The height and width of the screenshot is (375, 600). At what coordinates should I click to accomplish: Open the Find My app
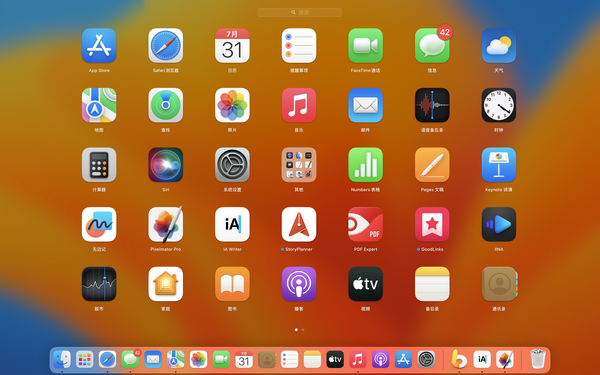point(165,105)
